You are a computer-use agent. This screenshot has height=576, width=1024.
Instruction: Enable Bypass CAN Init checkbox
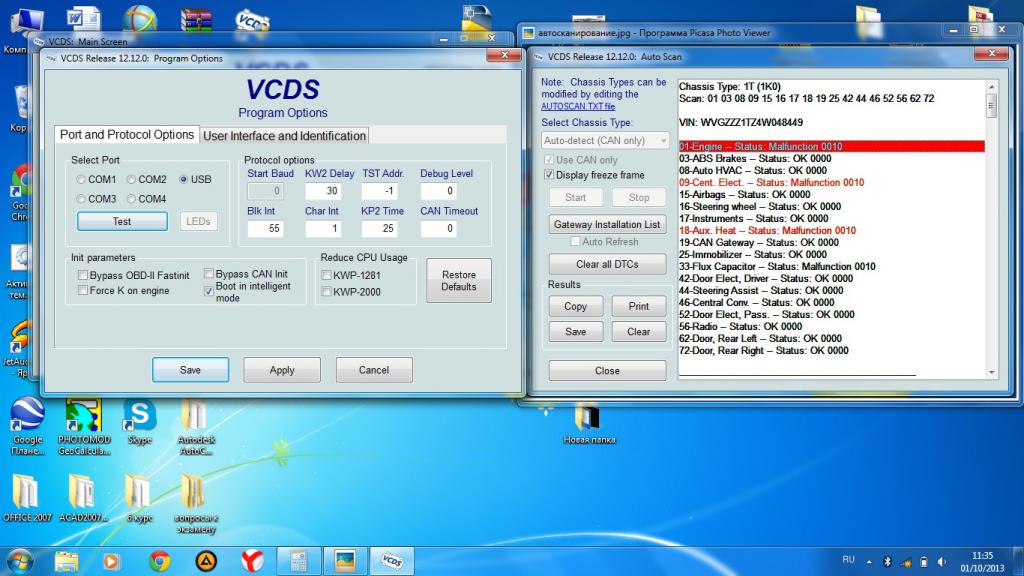click(209, 274)
